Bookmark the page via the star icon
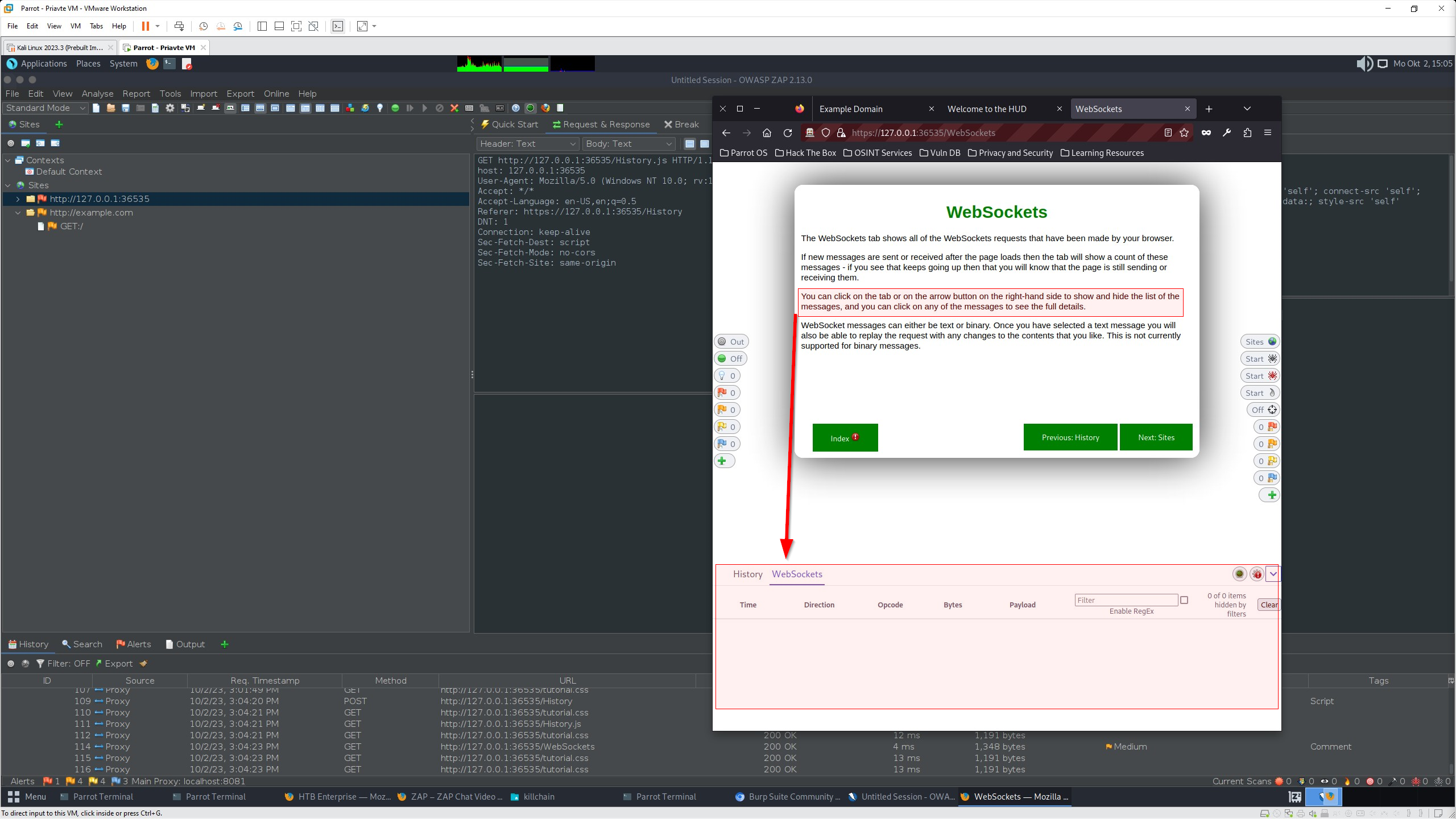1456x819 pixels. pyautogui.click(x=1185, y=133)
